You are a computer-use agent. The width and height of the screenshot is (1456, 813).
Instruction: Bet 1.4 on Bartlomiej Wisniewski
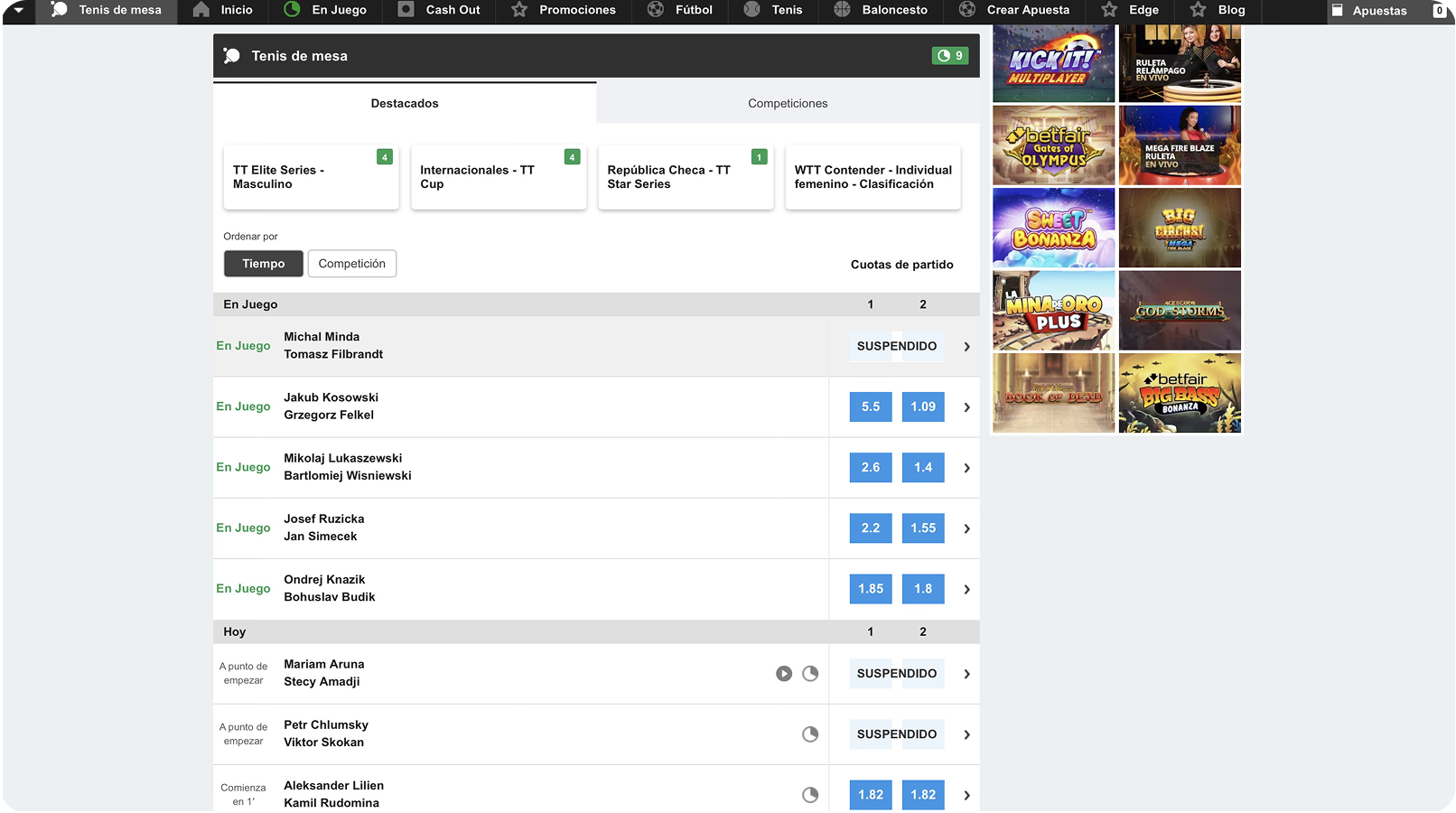coord(923,468)
